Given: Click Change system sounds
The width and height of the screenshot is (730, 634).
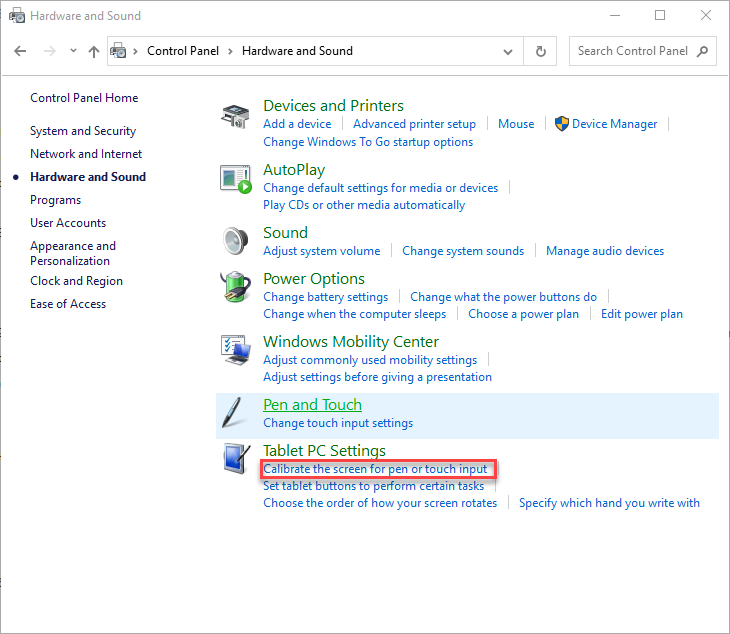Looking at the screenshot, I should (x=463, y=251).
